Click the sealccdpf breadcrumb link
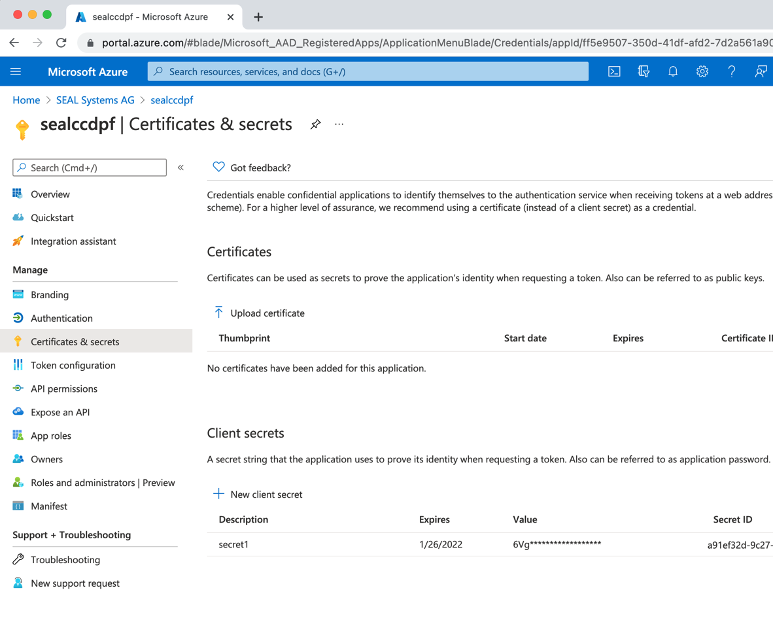Viewport: 774px width, 622px height. click(x=172, y=100)
